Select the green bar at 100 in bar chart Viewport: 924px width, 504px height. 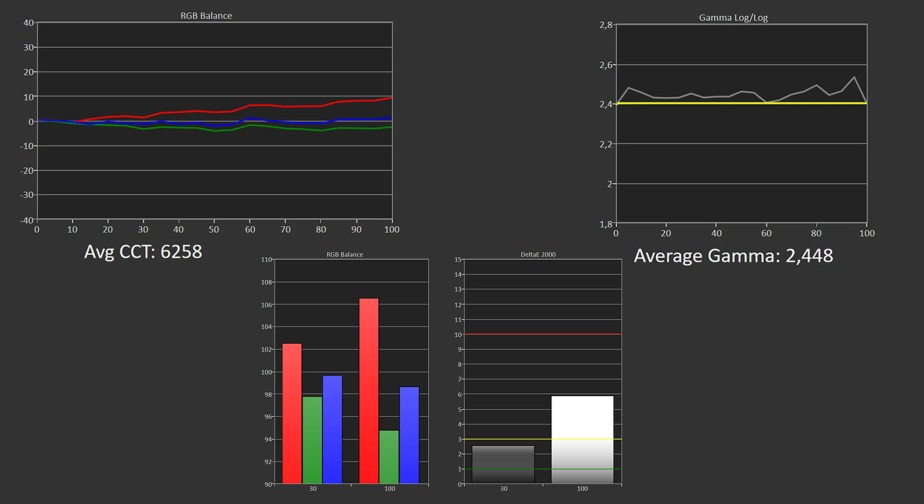[389, 457]
